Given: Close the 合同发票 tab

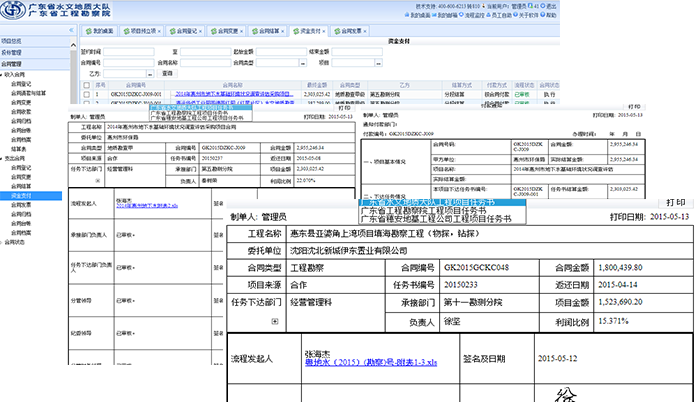Looking at the screenshot, I should [x=365, y=31].
